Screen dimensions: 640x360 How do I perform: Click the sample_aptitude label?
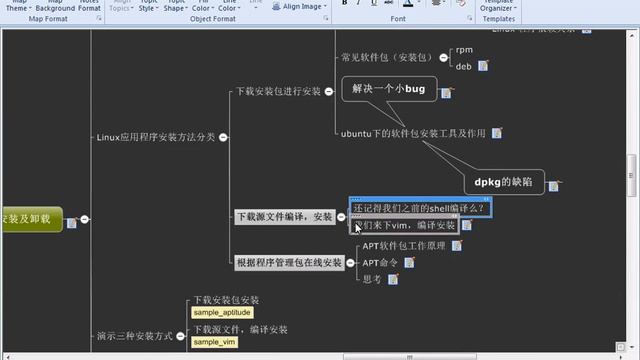tap(222, 313)
